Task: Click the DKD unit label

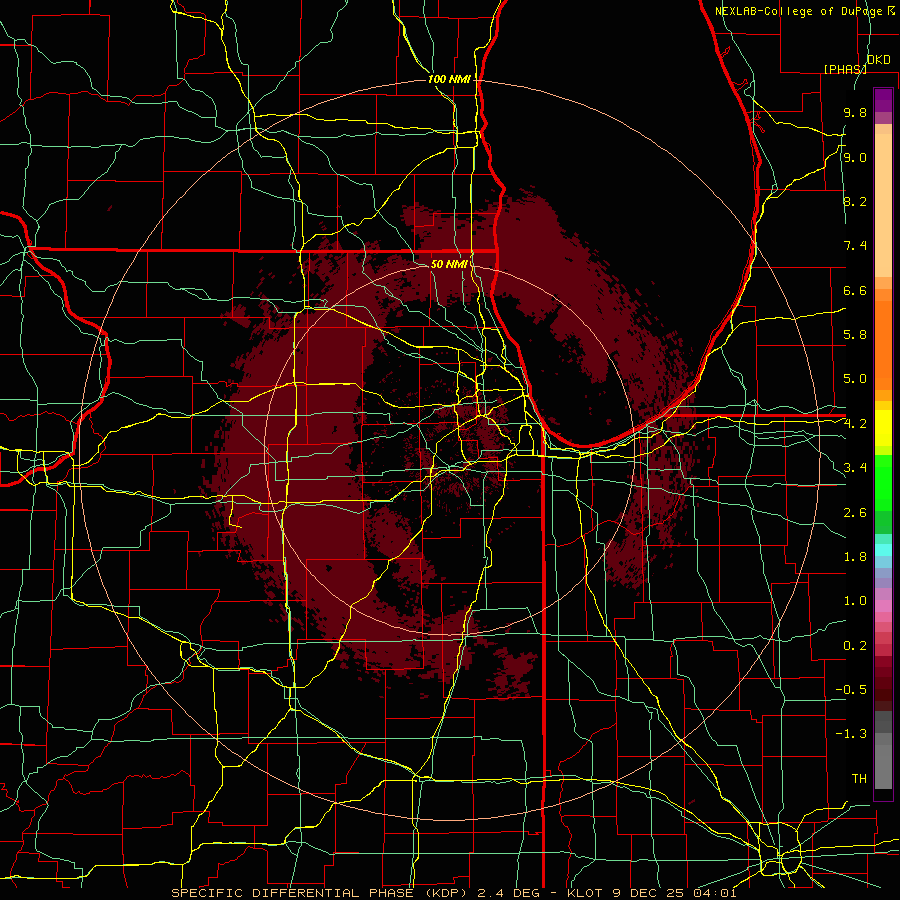Action: [x=879, y=59]
